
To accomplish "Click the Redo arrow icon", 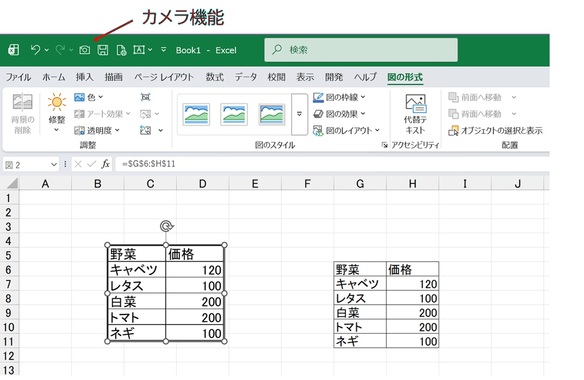I will pyautogui.click(x=60, y=49).
